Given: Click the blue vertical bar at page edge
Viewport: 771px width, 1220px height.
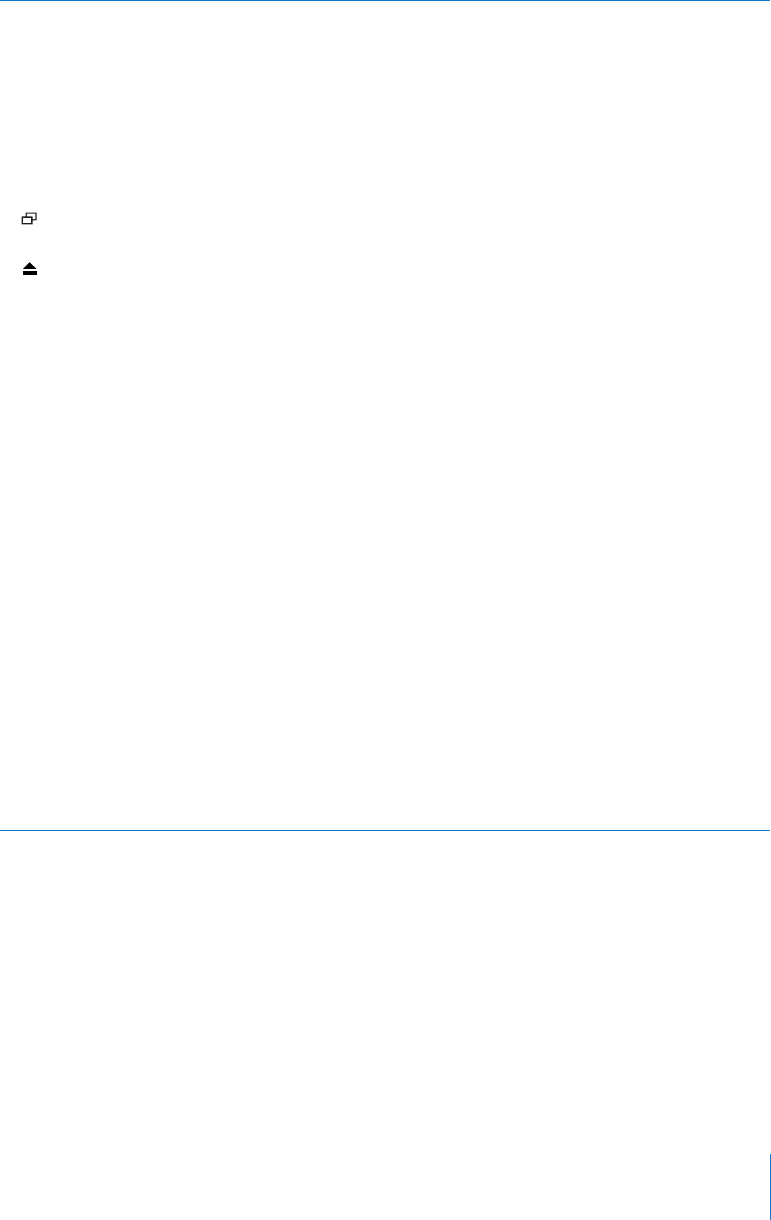Looking at the screenshot, I should pyautogui.click(x=769, y=1185).
